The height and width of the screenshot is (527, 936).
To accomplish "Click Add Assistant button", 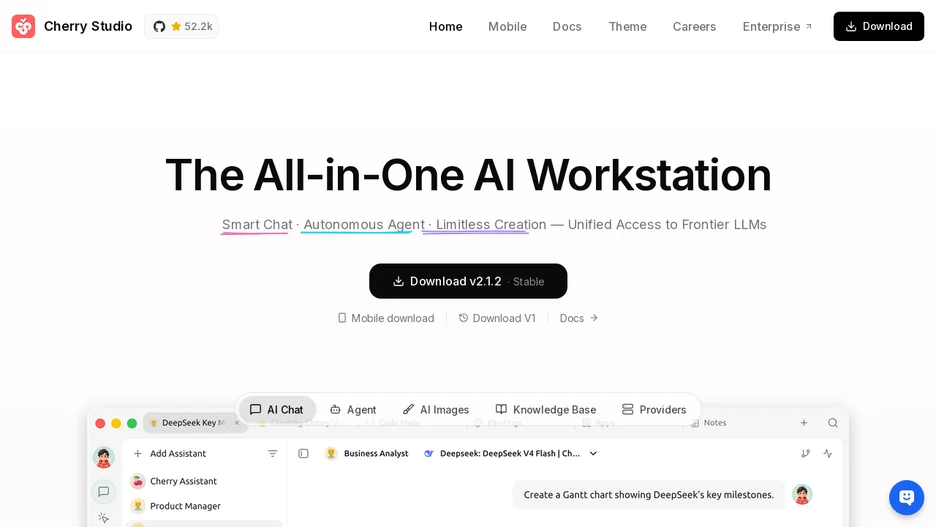I will point(170,454).
